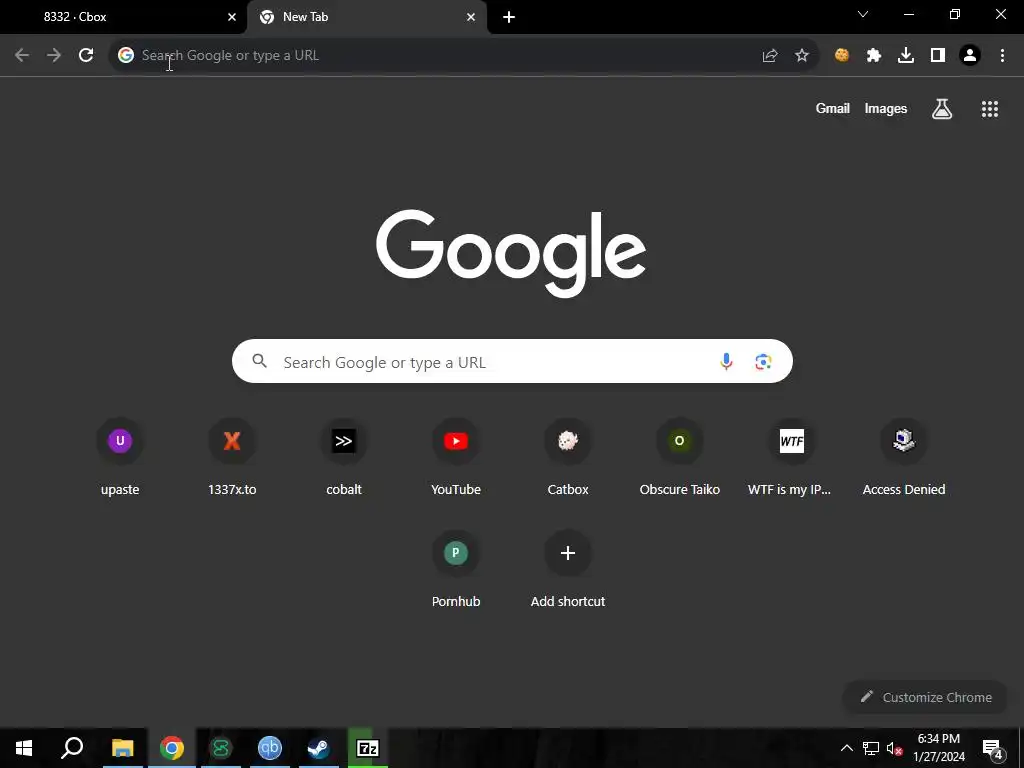The width and height of the screenshot is (1024, 768).
Task: Search by image with Google Lens icon
Action: pyautogui.click(x=763, y=361)
